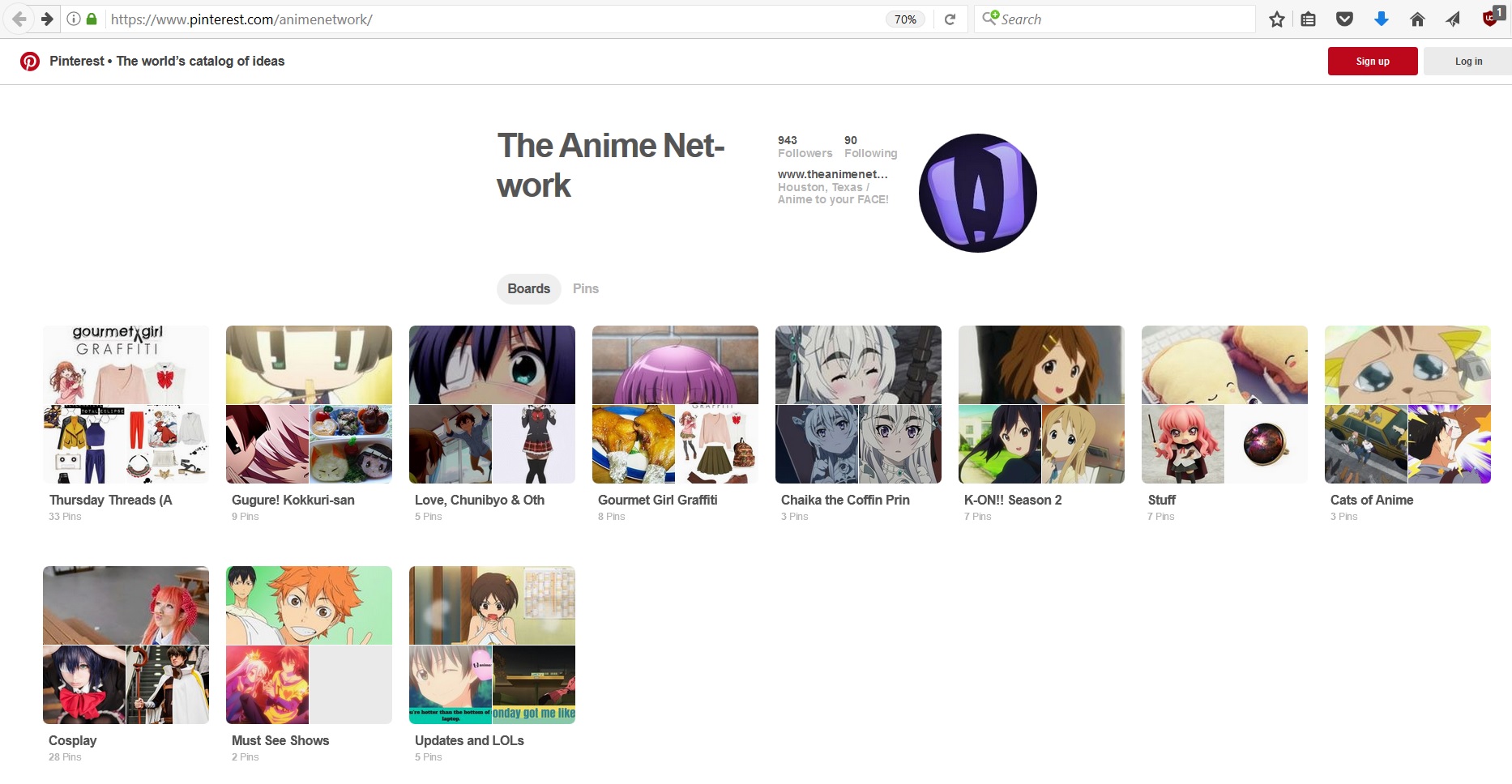This screenshot has height=784, width=1512.
Task: Open the Gugure! Kokkuri-san board cover
Action: [x=309, y=404]
